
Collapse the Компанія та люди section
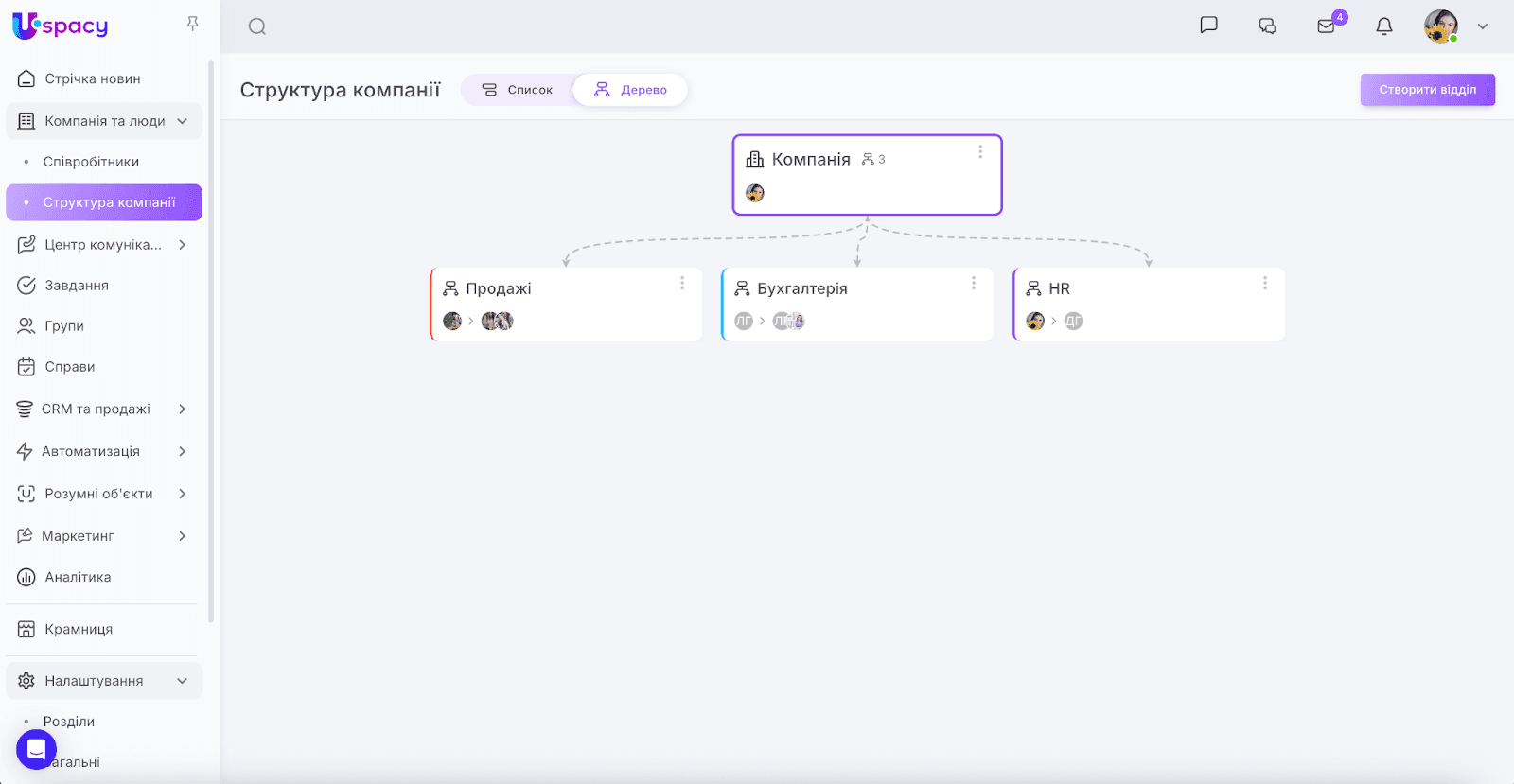[x=183, y=121]
